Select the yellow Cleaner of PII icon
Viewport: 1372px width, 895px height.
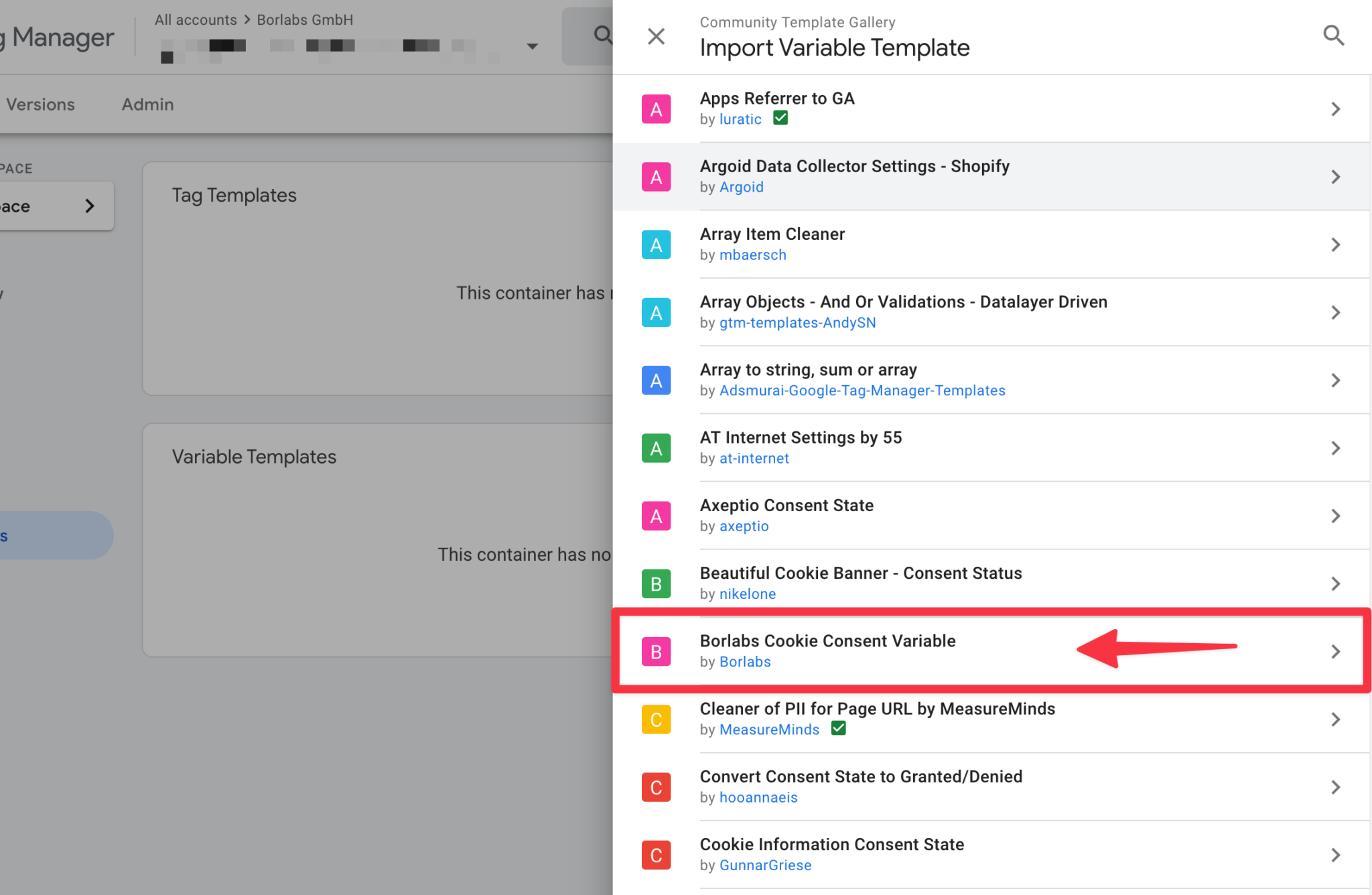[656, 719]
